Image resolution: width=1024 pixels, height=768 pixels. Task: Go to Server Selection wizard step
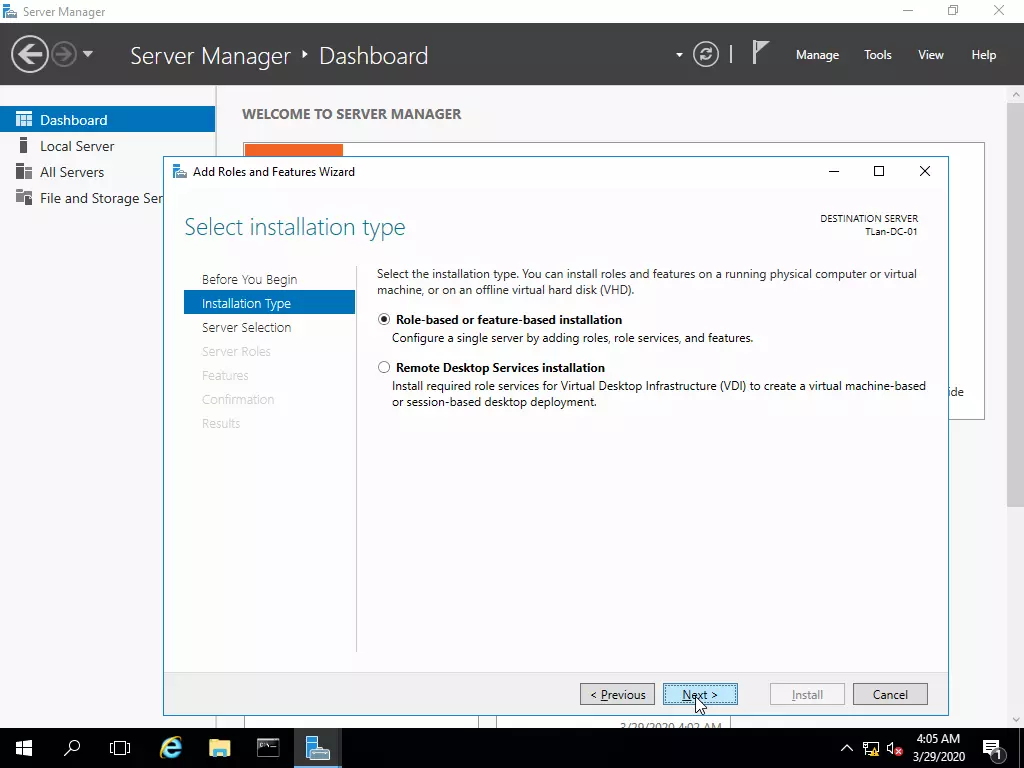coord(246,327)
